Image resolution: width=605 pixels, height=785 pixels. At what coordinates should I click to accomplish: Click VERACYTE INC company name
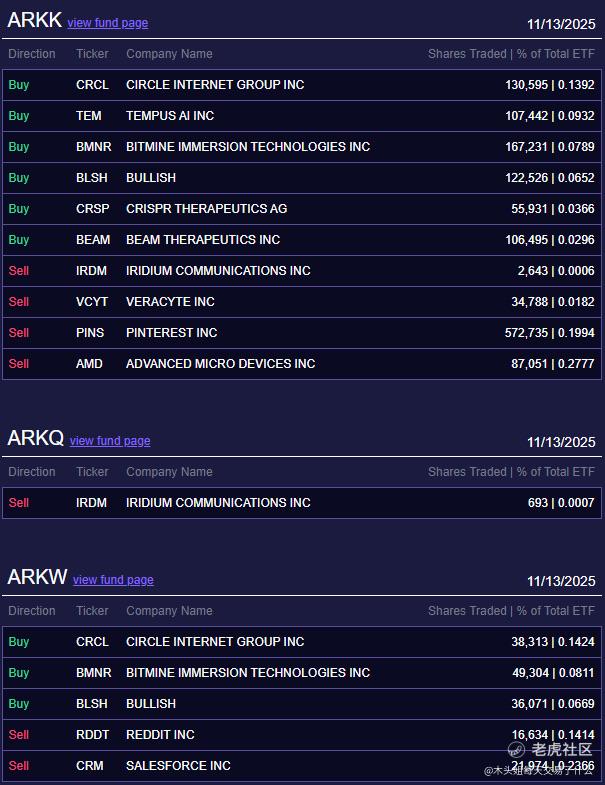[x=170, y=302]
